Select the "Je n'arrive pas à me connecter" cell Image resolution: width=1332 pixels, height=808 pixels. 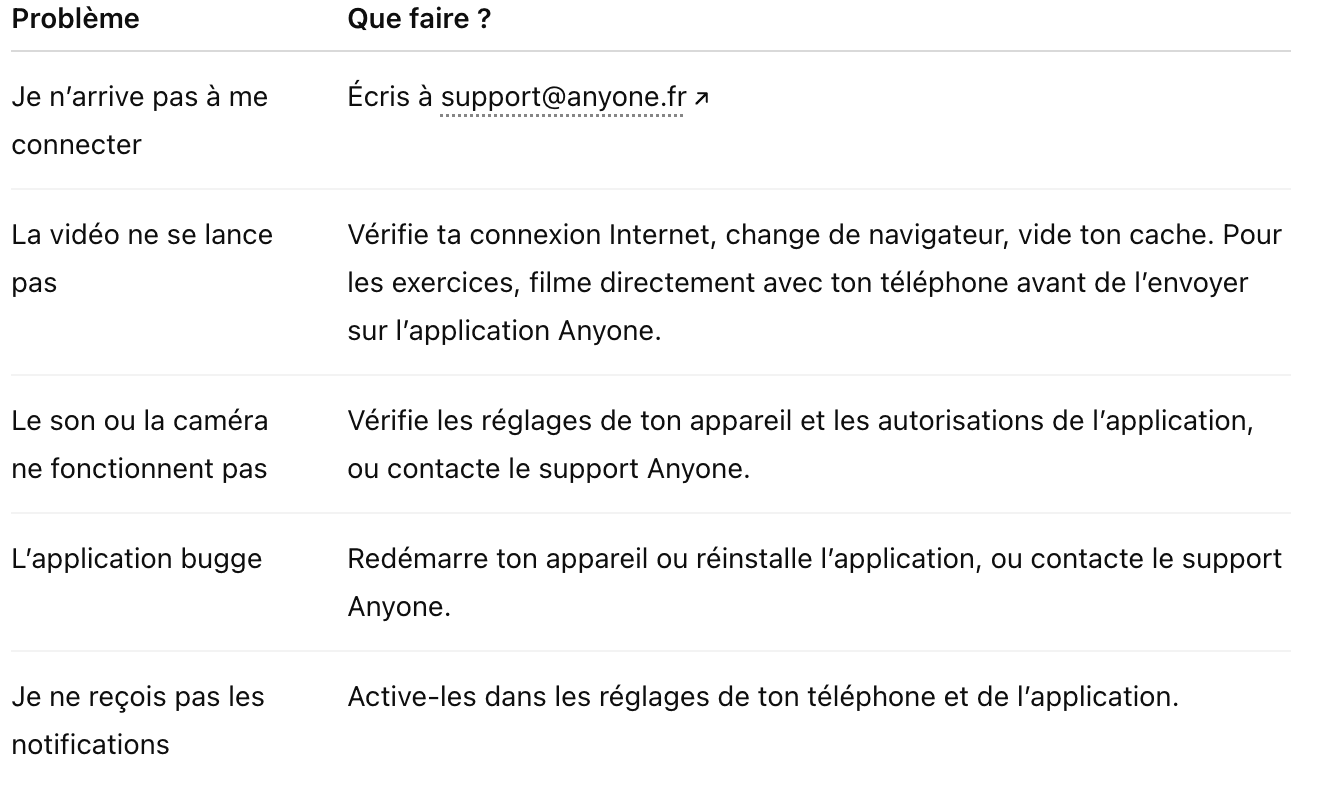(139, 121)
